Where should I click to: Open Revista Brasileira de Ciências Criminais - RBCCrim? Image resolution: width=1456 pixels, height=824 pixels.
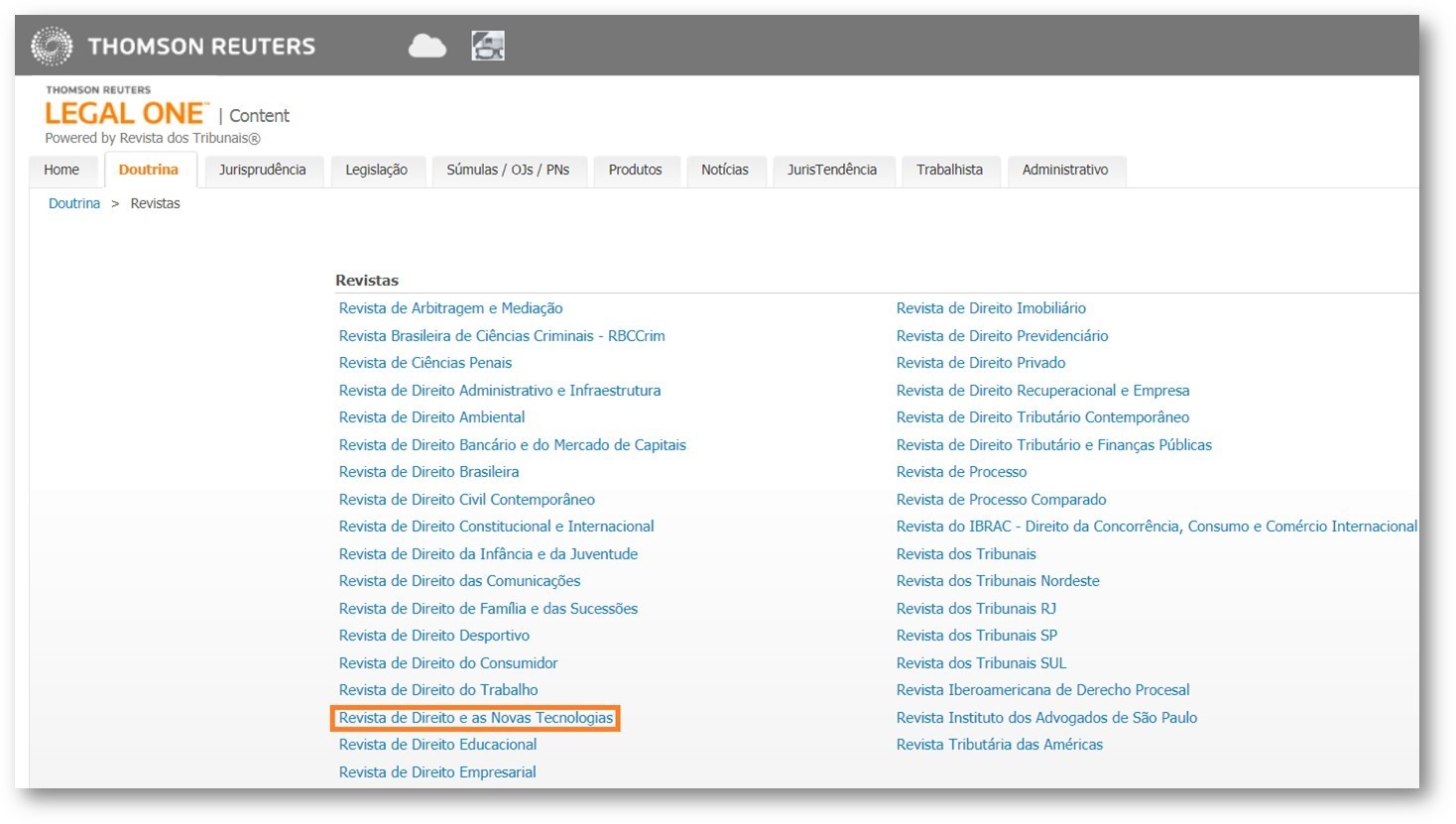point(502,336)
